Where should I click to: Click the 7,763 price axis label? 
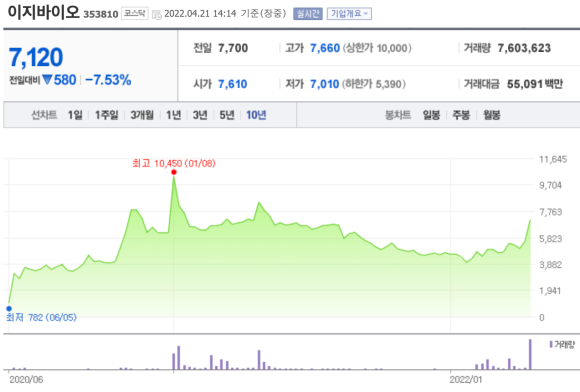click(x=550, y=212)
